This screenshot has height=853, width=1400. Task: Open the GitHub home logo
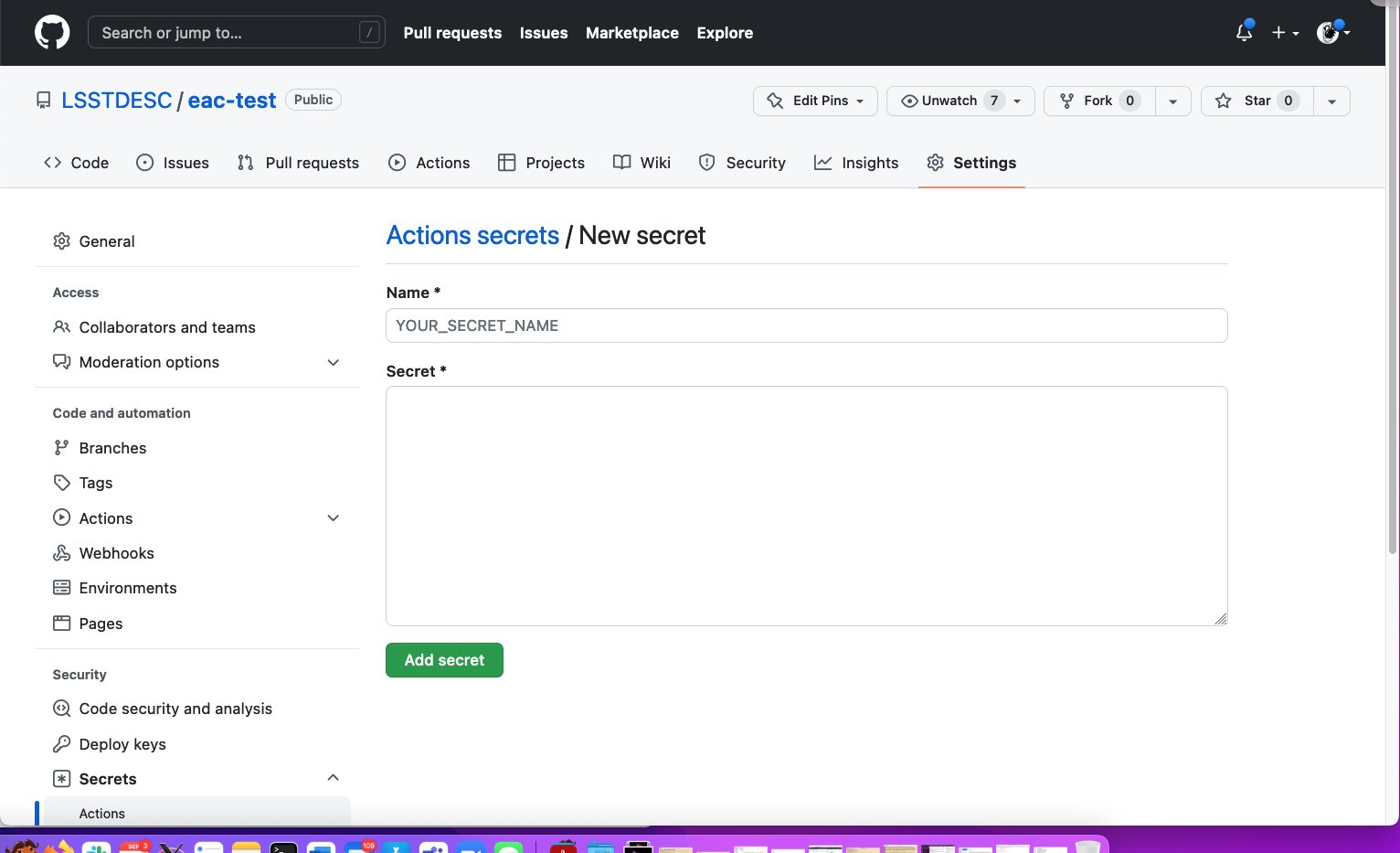coord(52,33)
